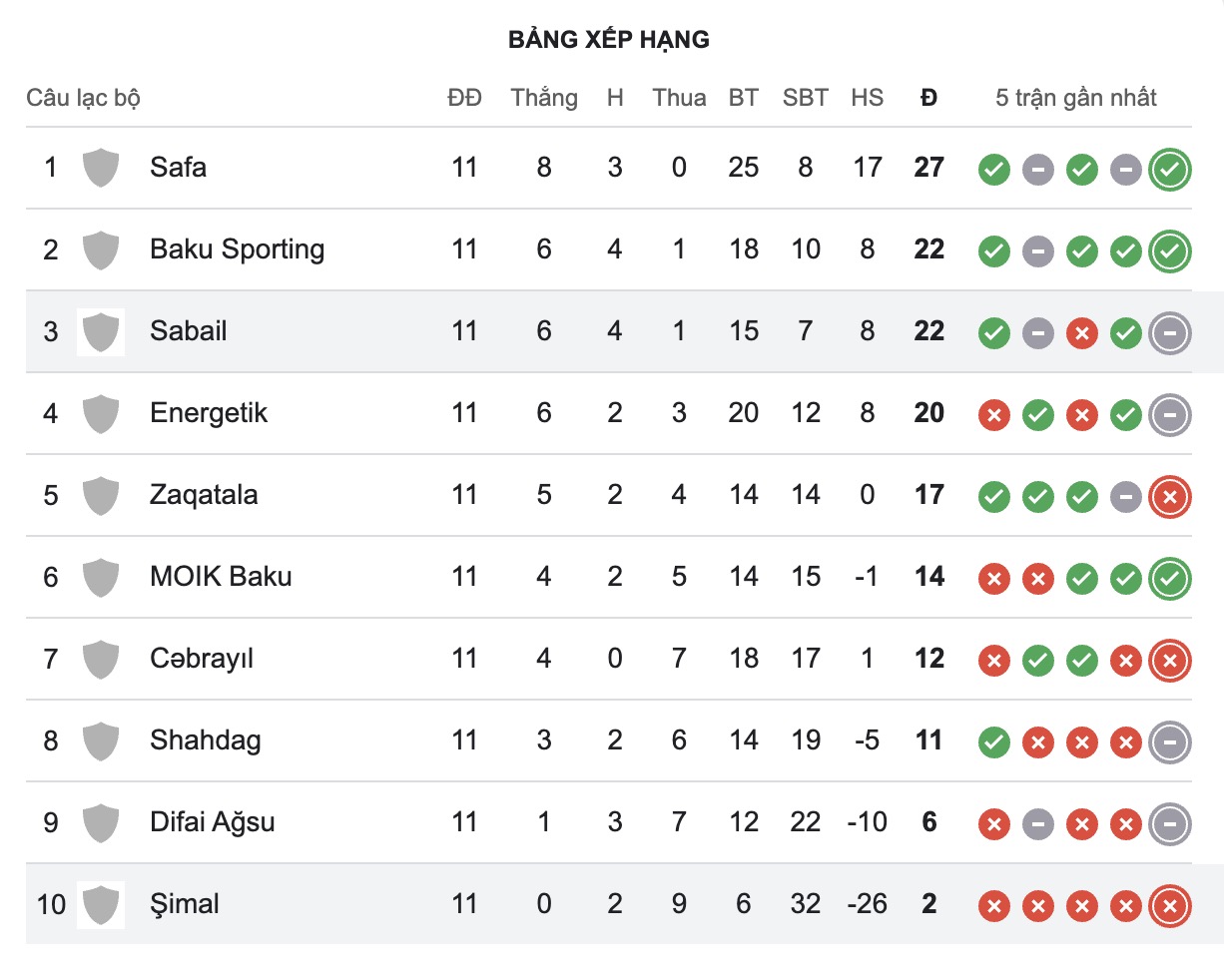Select the Baku Sporting club crest

[100, 250]
